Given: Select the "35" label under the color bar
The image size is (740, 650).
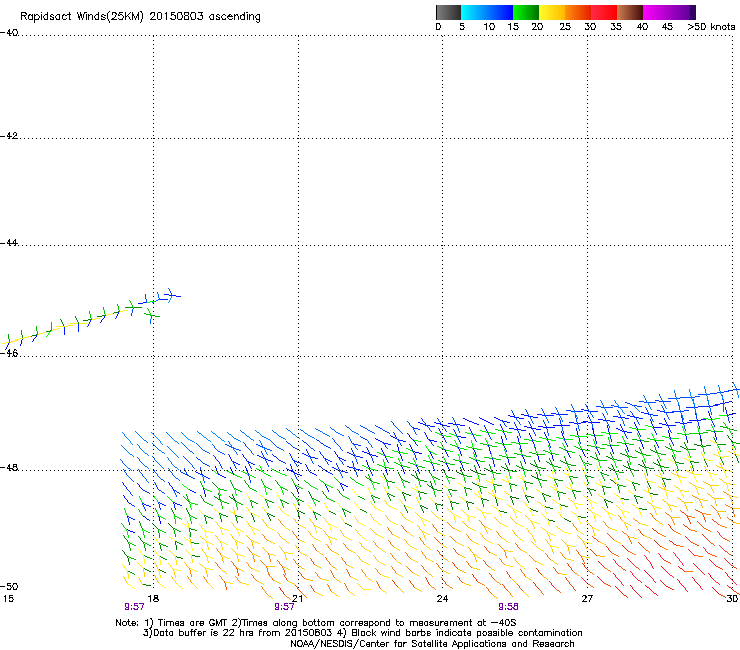Looking at the screenshot, I should coord(616,27).
